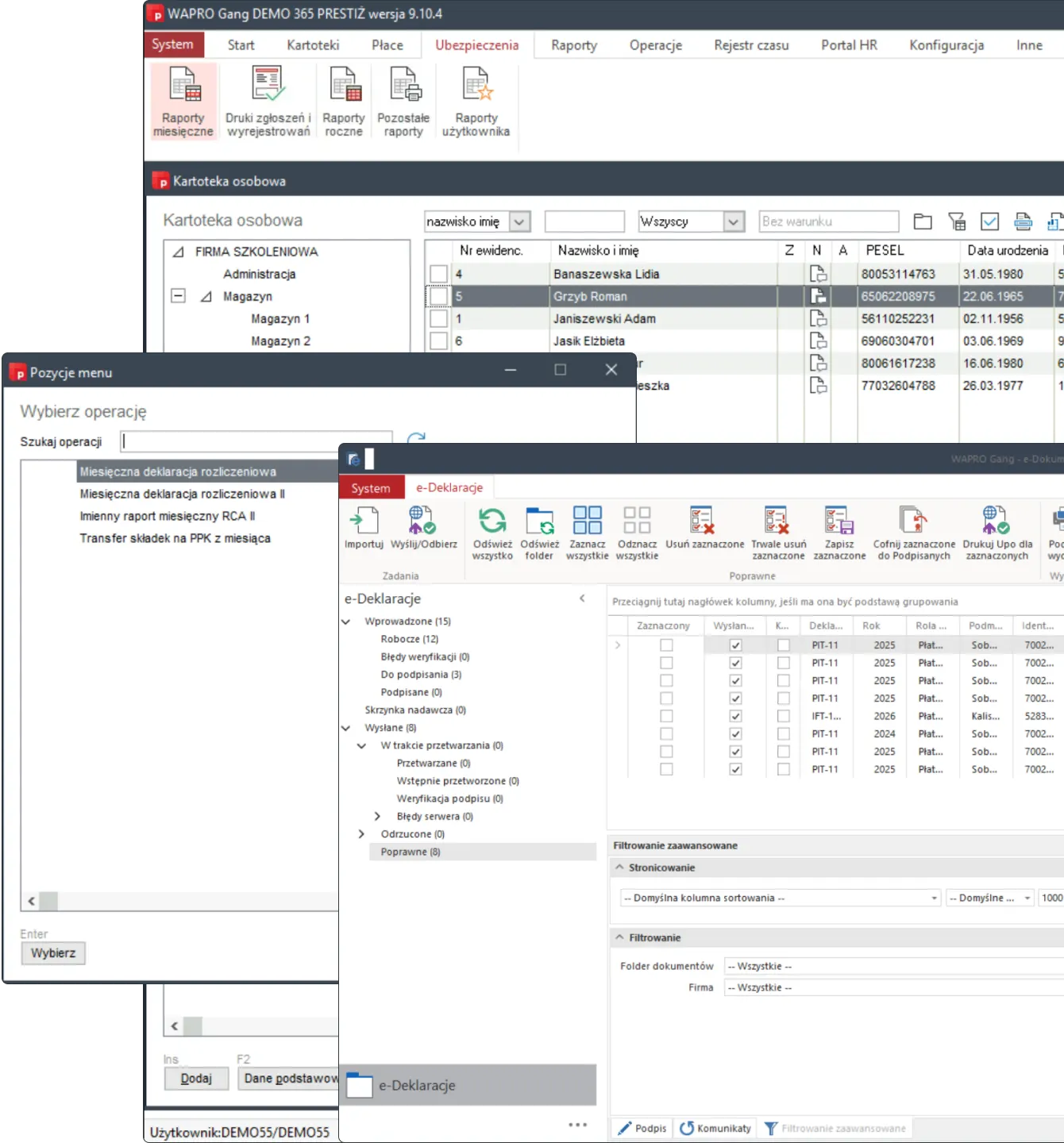Click Trwale usuń zaznaczone toolbar icon

[779, 533]
